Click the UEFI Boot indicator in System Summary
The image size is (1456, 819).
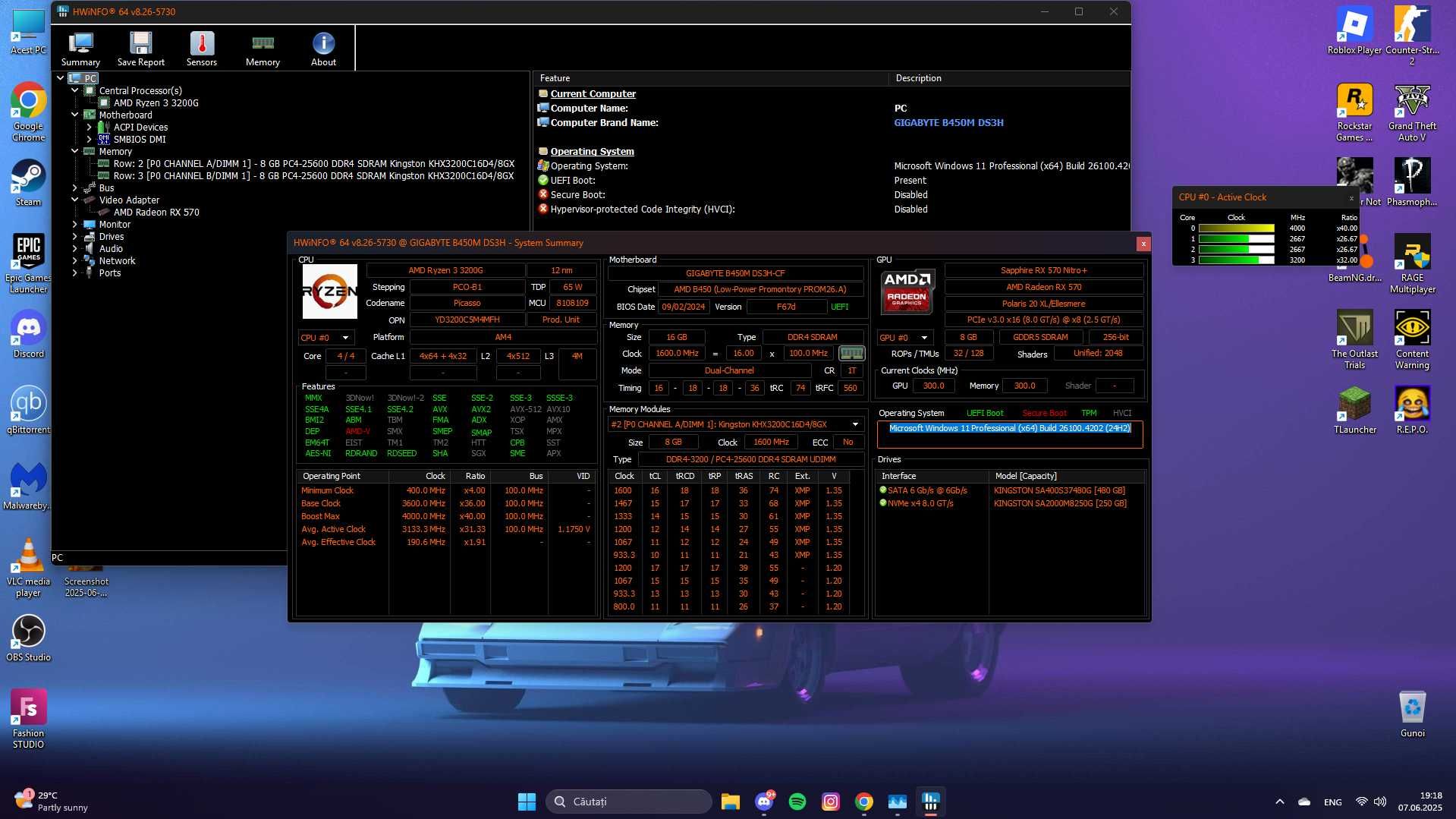(984, 413)
